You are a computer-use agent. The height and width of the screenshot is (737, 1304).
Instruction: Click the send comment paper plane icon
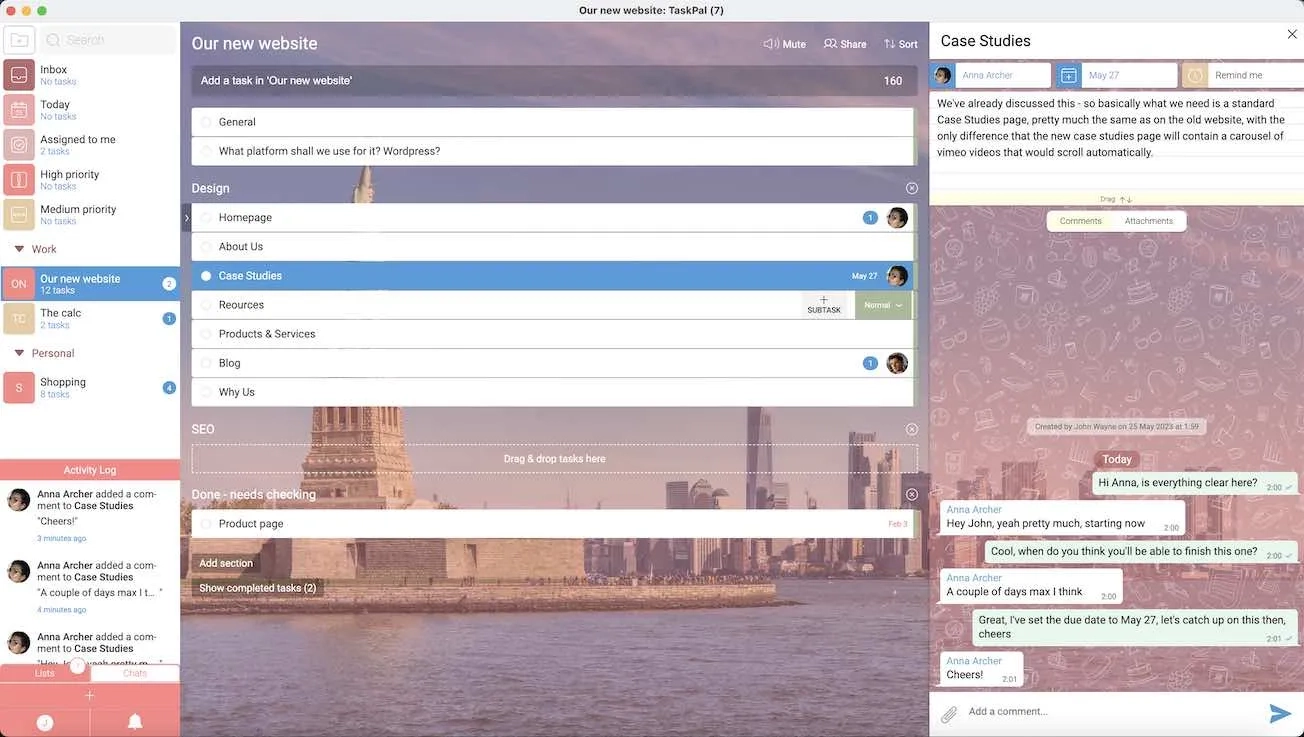1279,713
